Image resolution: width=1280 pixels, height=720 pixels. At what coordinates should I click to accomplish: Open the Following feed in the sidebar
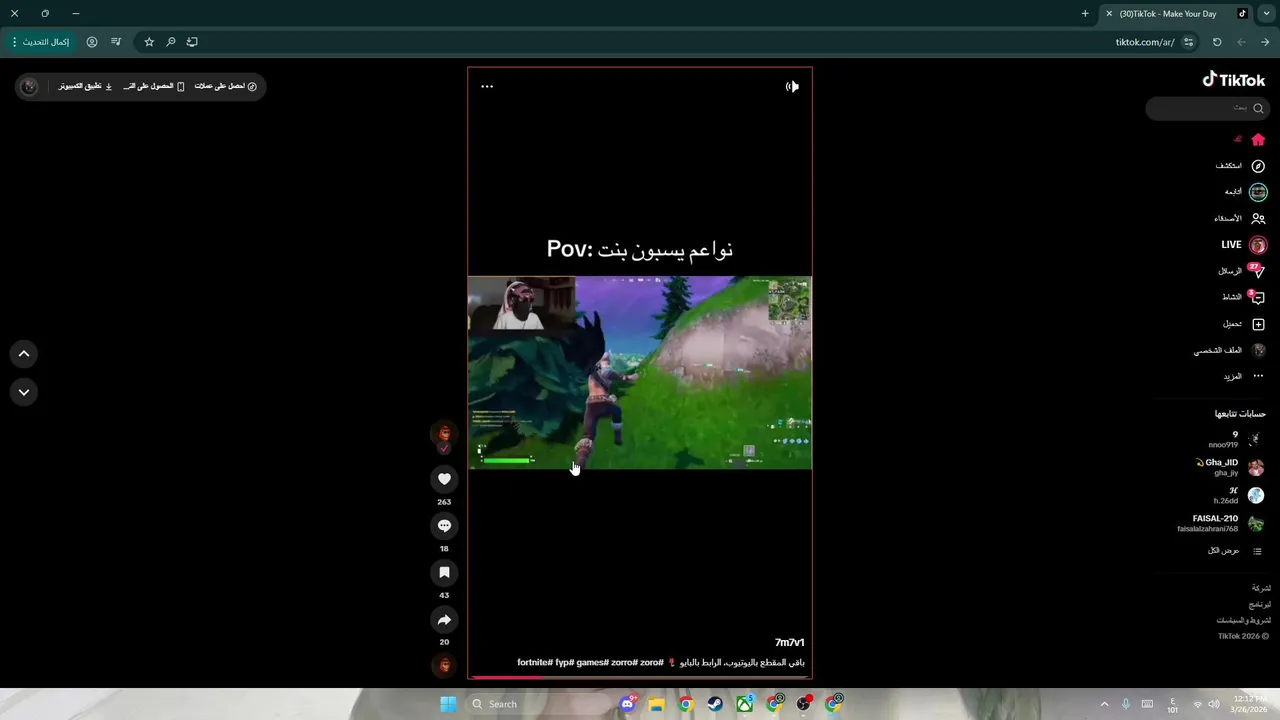pyautogui.click(x=1246, y=192)
